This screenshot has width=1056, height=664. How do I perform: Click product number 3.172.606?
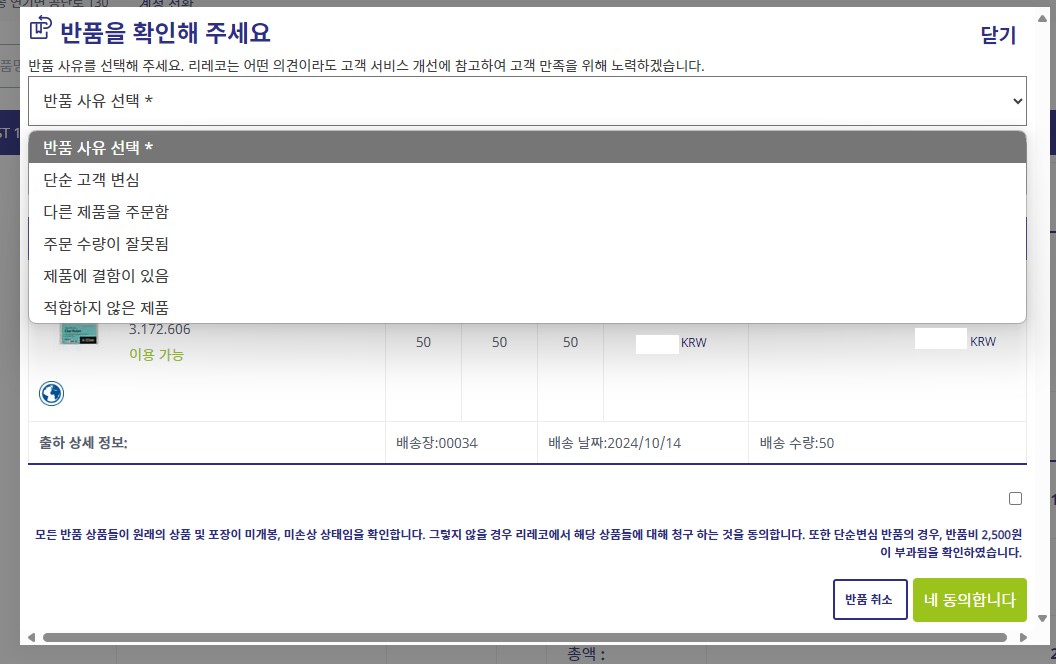pos(160,329)
